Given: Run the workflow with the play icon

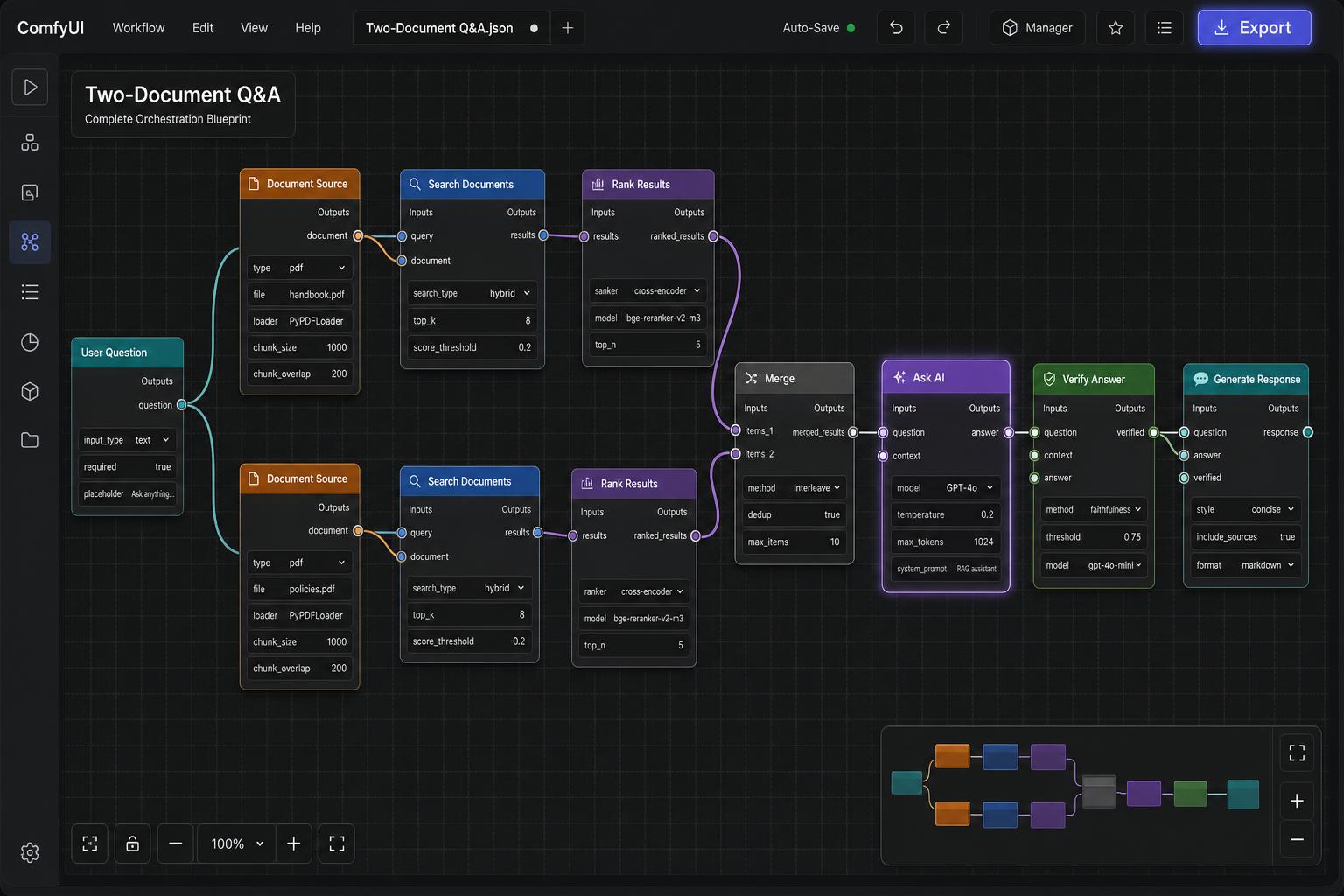Looking at the screenshot, I should pos(30,87).
